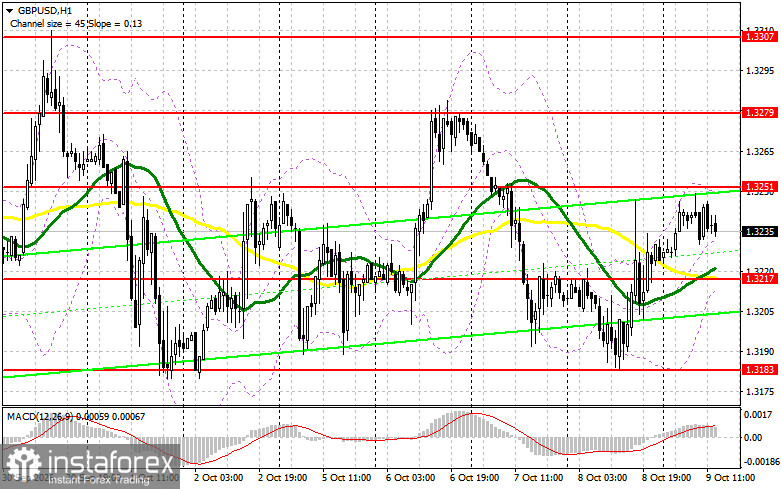Click the 1.3251 red price level tag

759,187
